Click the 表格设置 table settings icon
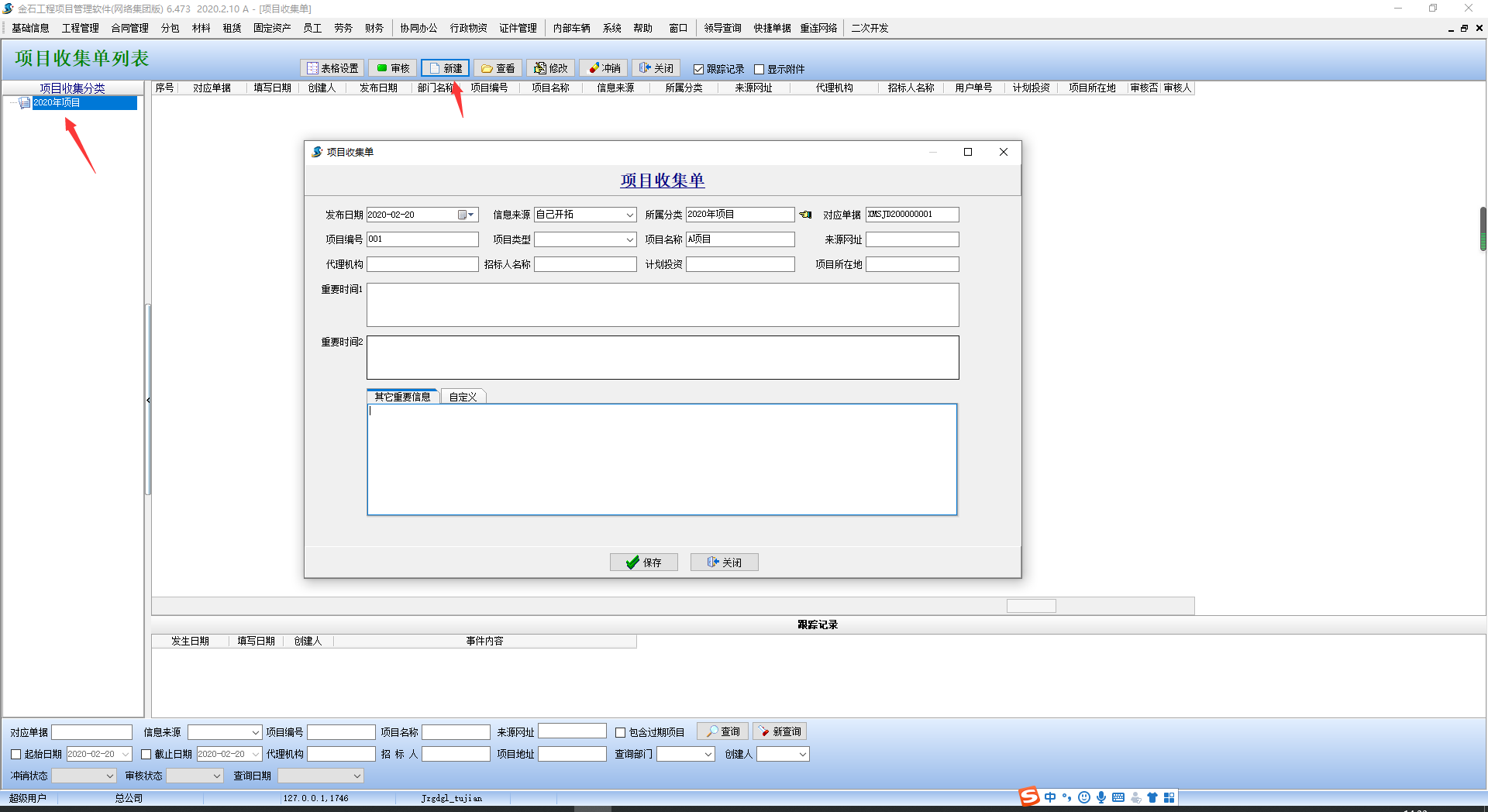Viewport: 1488px width, 812px height. [x=313, y=68]
